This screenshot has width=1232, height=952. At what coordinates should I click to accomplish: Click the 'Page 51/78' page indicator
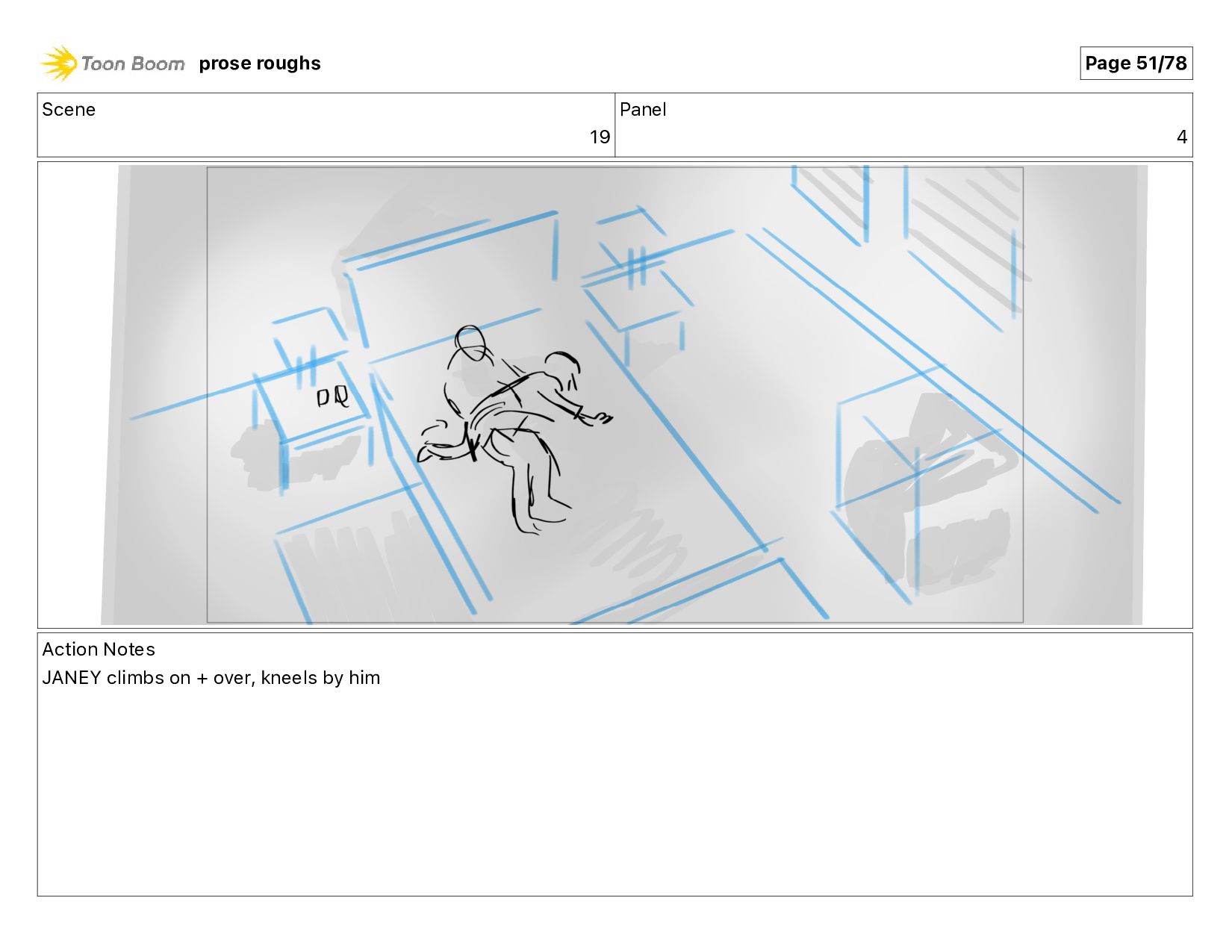tap(1136, 63)
